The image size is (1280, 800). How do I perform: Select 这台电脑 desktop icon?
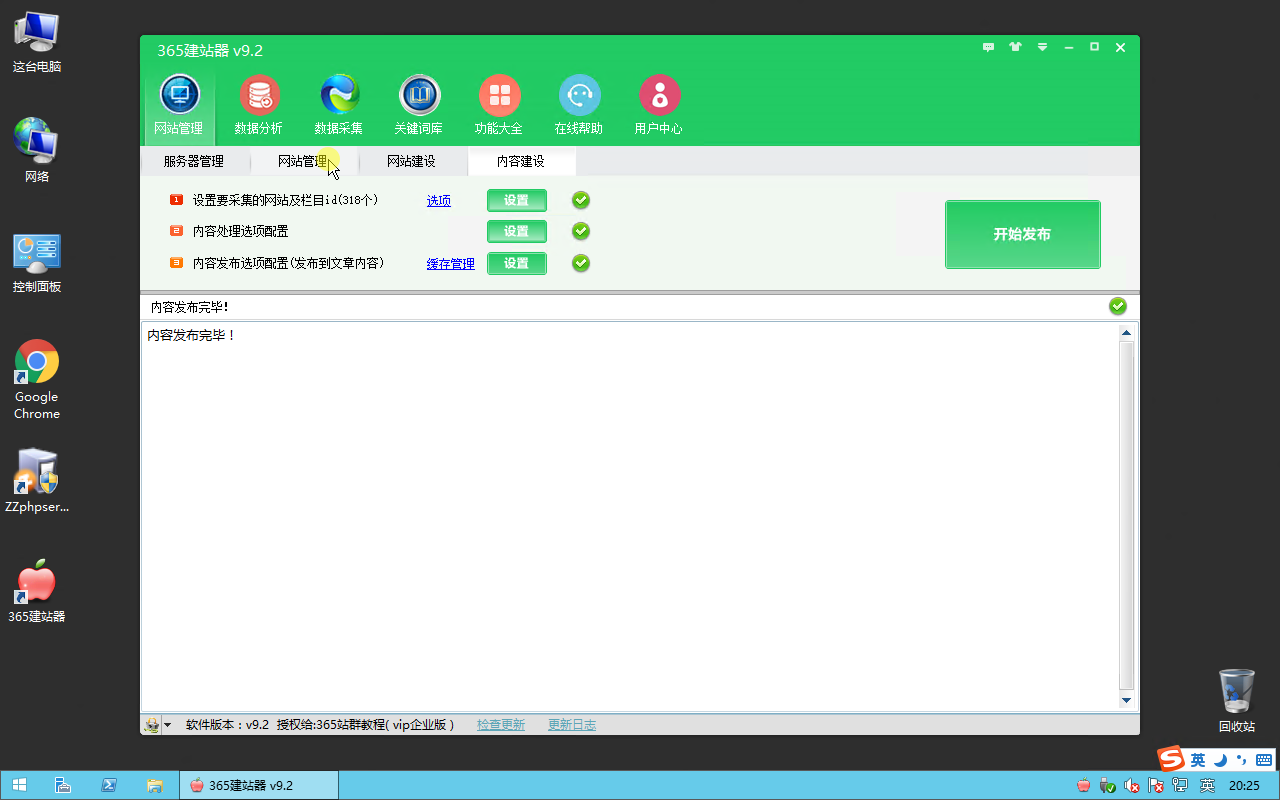tap(37, 42)
